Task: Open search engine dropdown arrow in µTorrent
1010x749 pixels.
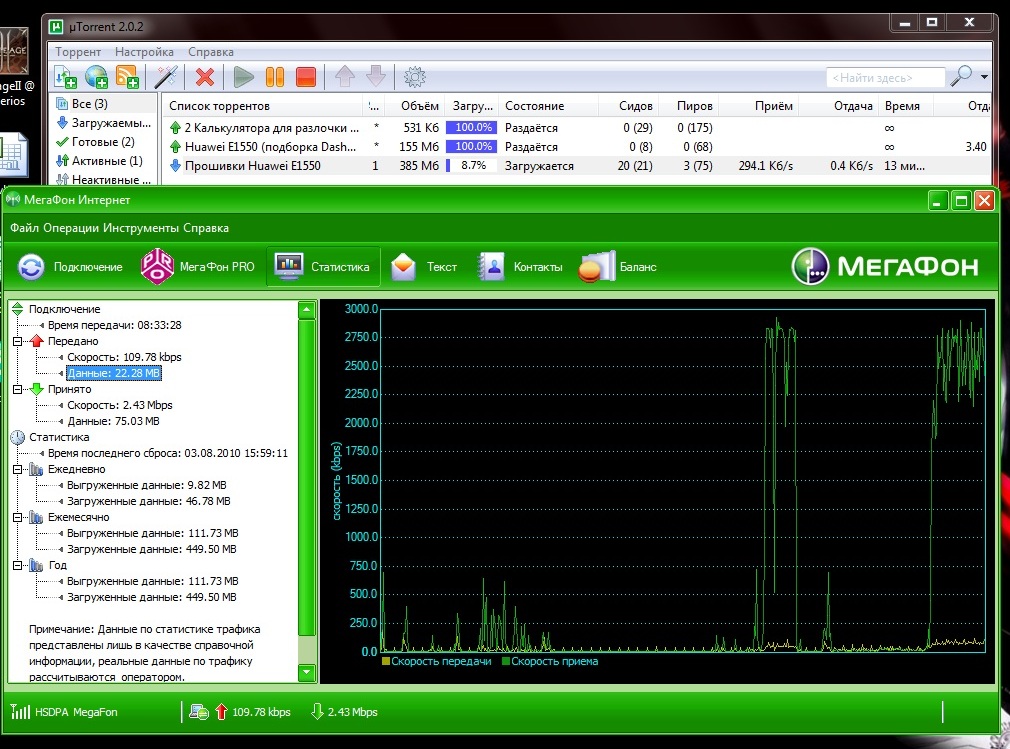Action: 984,77
